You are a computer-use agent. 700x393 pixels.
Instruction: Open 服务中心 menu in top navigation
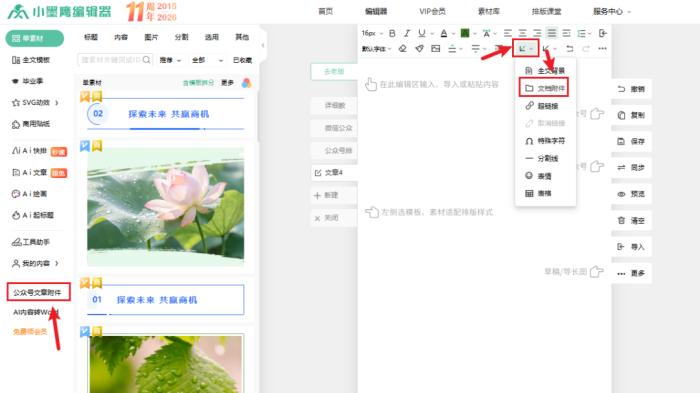tap(612, 12)
